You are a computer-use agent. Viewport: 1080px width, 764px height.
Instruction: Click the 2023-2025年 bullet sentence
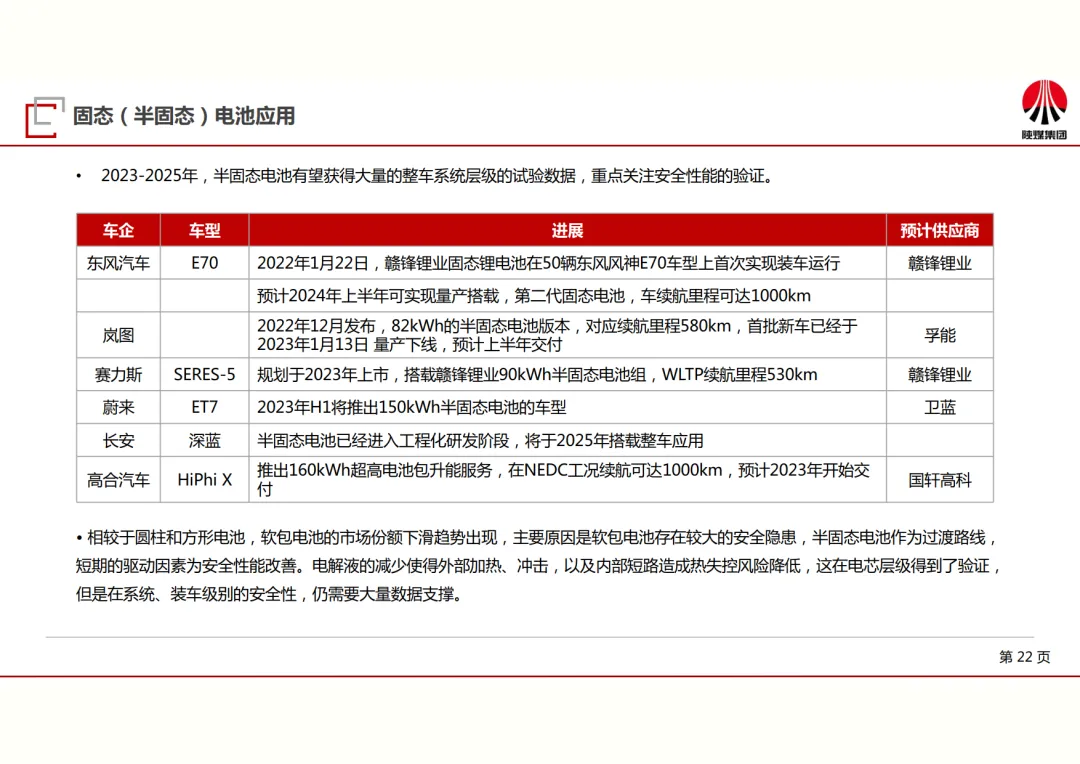tap(437, 176)
